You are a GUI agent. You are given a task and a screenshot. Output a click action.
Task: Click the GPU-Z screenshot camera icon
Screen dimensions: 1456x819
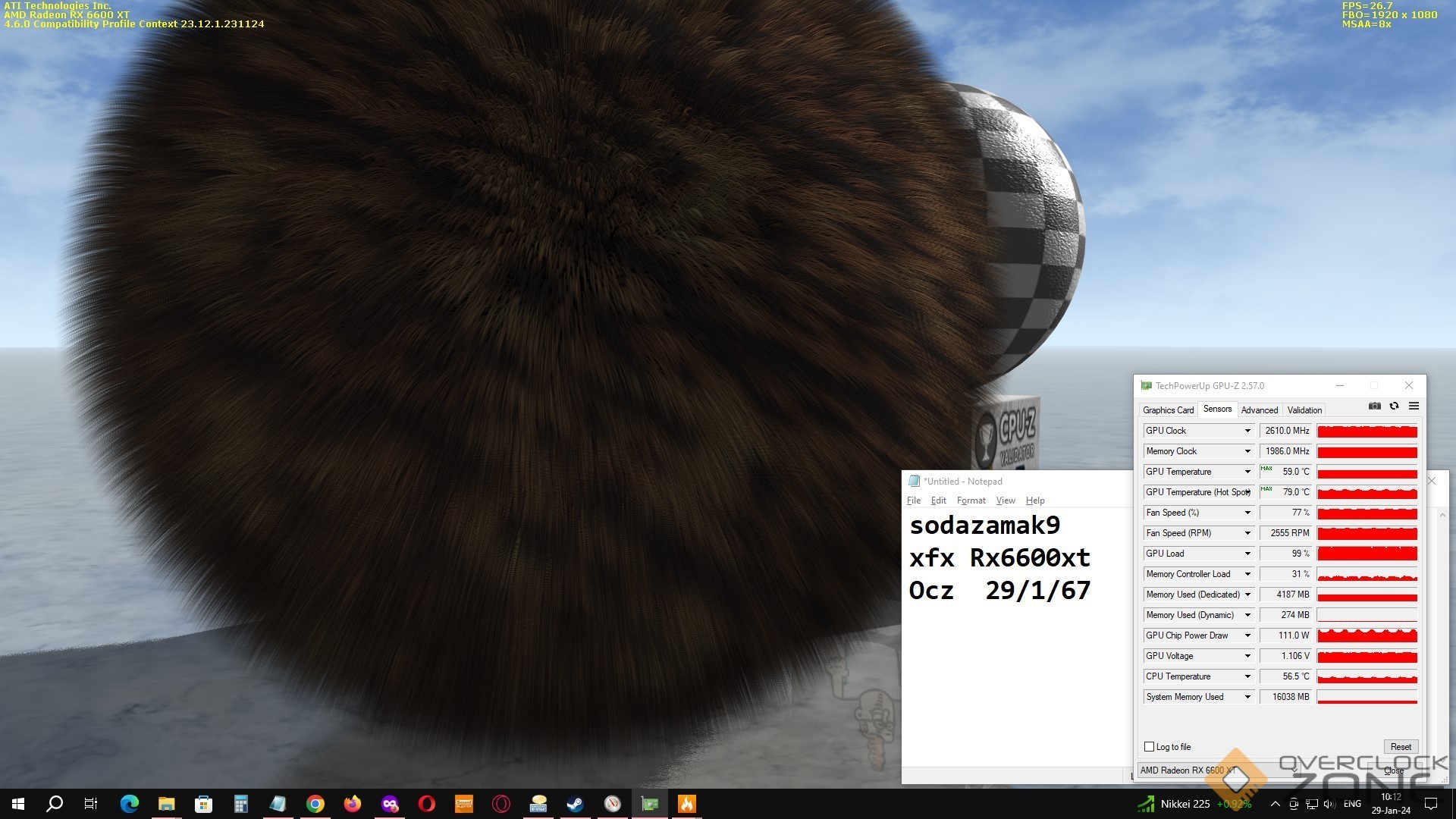click(x=1374, y=406)
